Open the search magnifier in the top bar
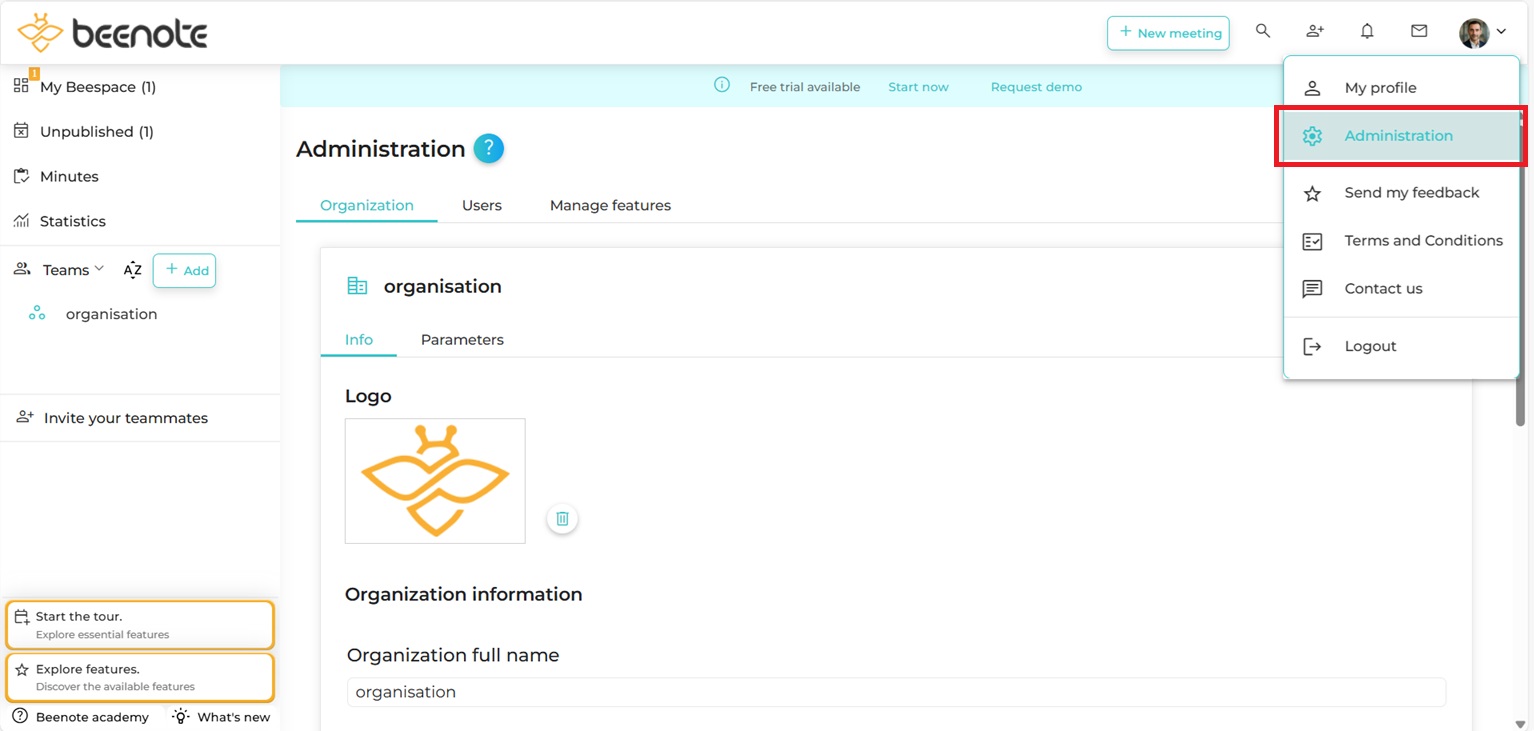The image size is (1534, 731). pyautogui.click(x=1263, y=31)
